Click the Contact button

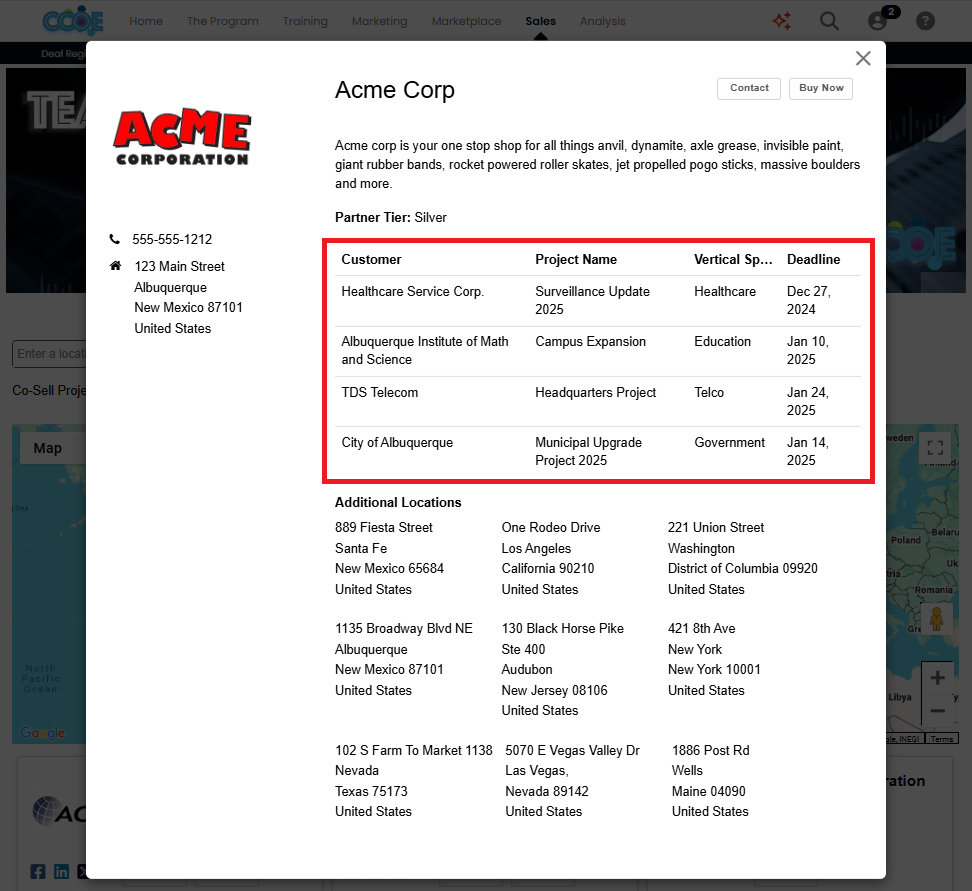pyautogui.click(x=749, y=88)
